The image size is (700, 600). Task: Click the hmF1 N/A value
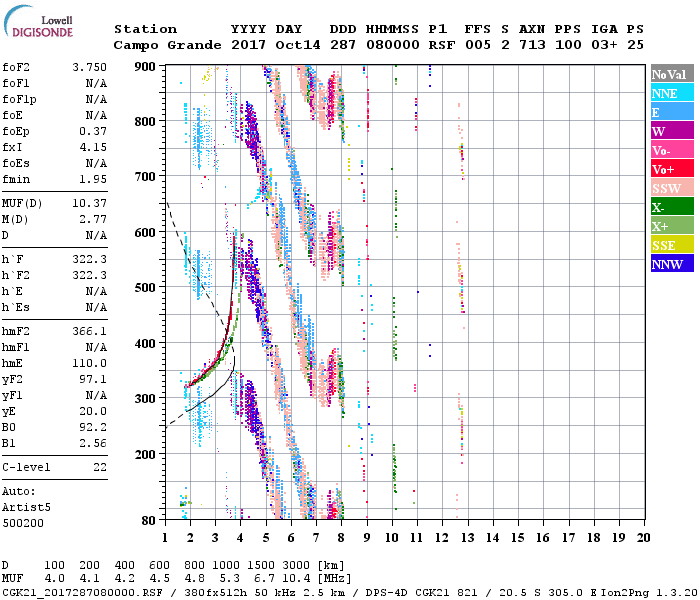click(96, 347)
